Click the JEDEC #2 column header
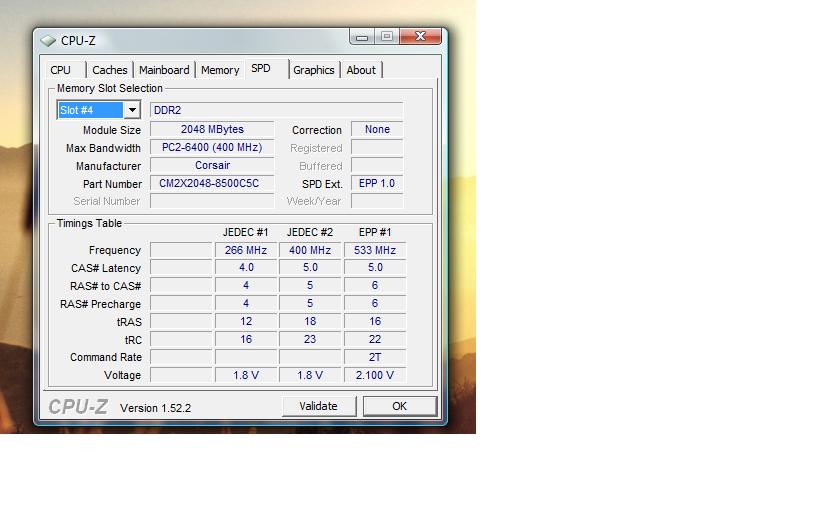Image resolution: width=840 pixels, height=525 pixels. click(310, 232)
